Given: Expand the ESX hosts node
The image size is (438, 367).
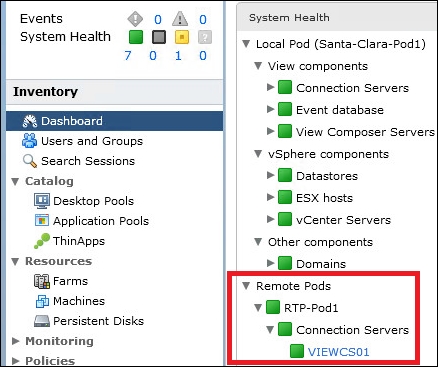Looking at the screenshot, I should pyautogui.click(x=271, y=197).
